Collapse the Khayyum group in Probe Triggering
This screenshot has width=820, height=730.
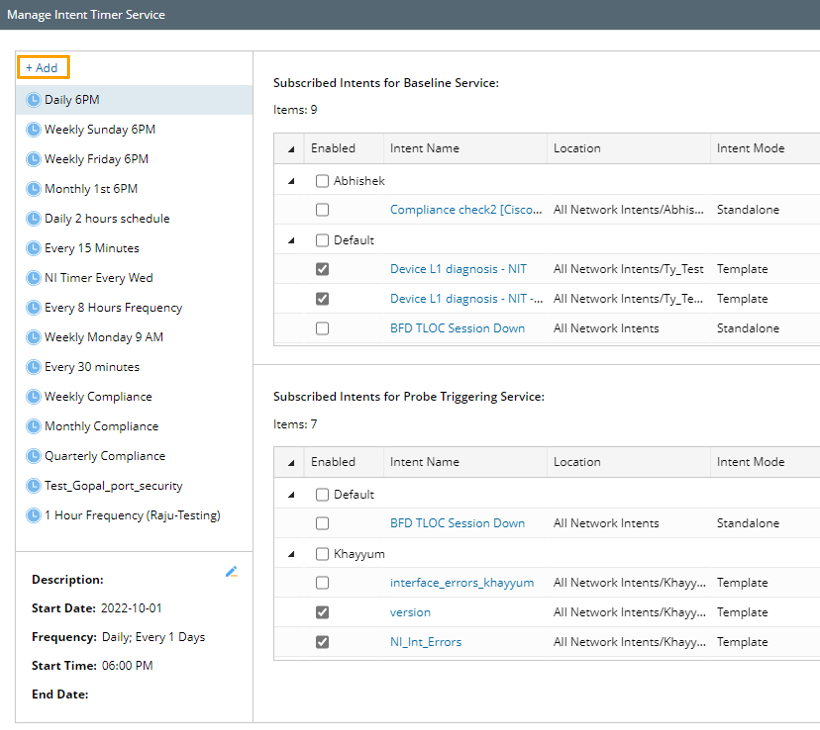point(291,554)
